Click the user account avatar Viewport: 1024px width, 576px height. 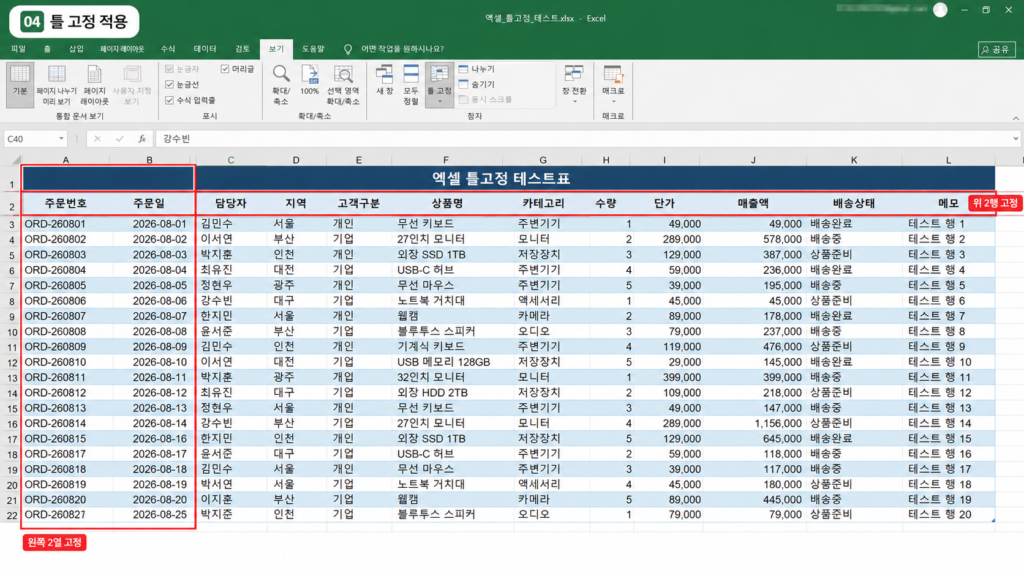940,10
